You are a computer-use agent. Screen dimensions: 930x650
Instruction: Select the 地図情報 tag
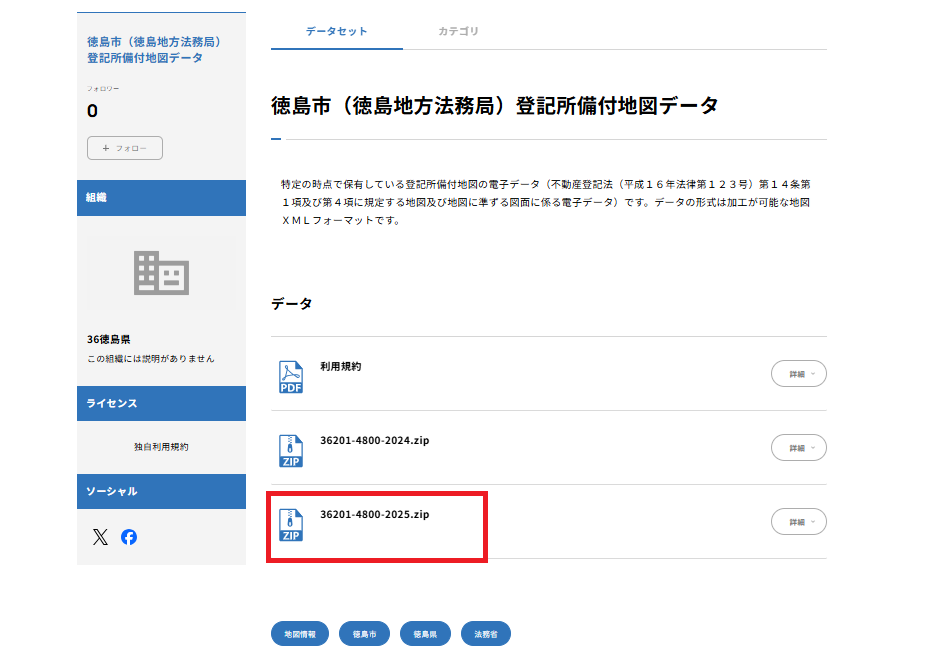pyautogui.click(x=300, y=634)
